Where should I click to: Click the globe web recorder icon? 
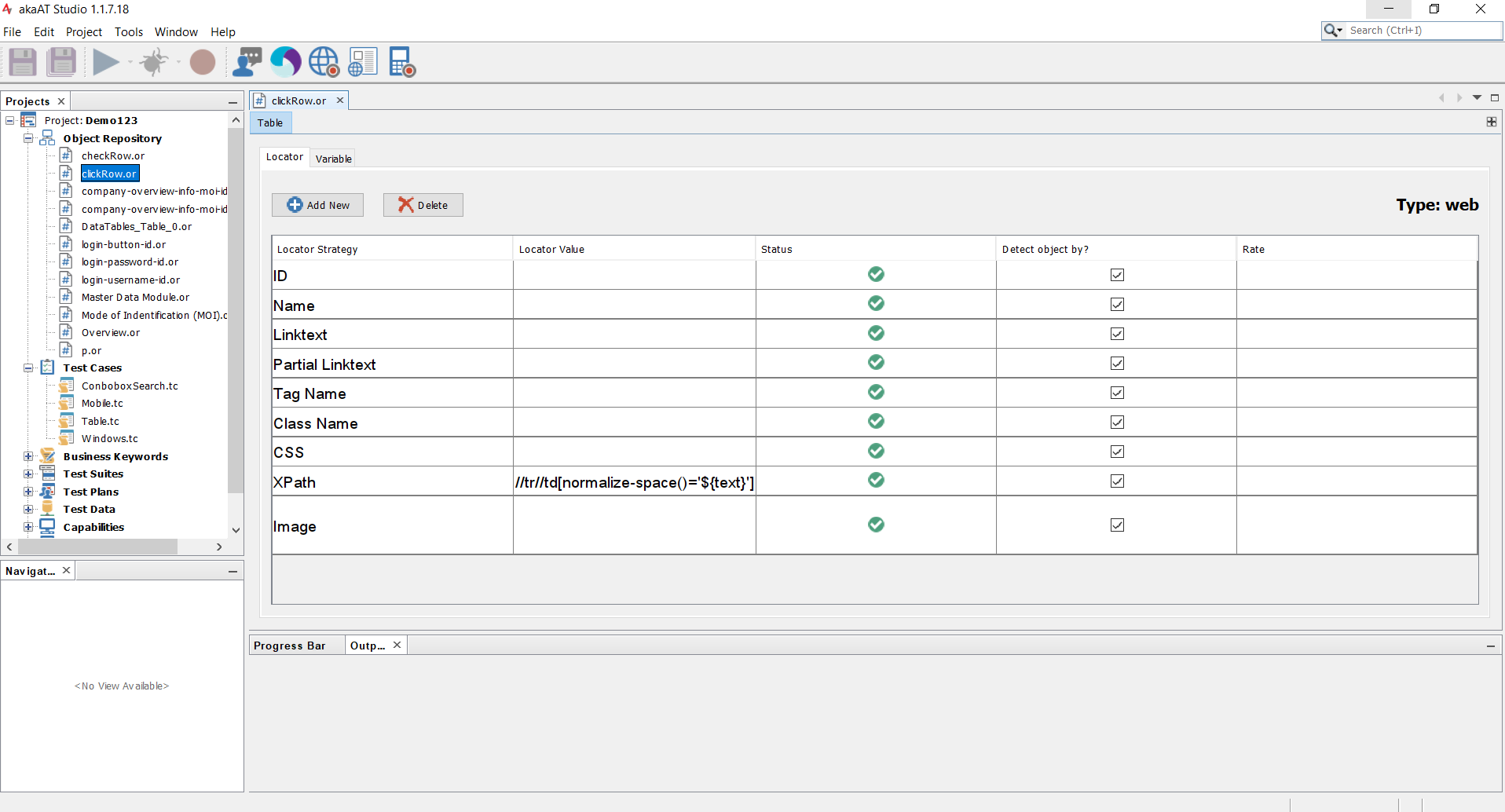[x=324, y=62]
